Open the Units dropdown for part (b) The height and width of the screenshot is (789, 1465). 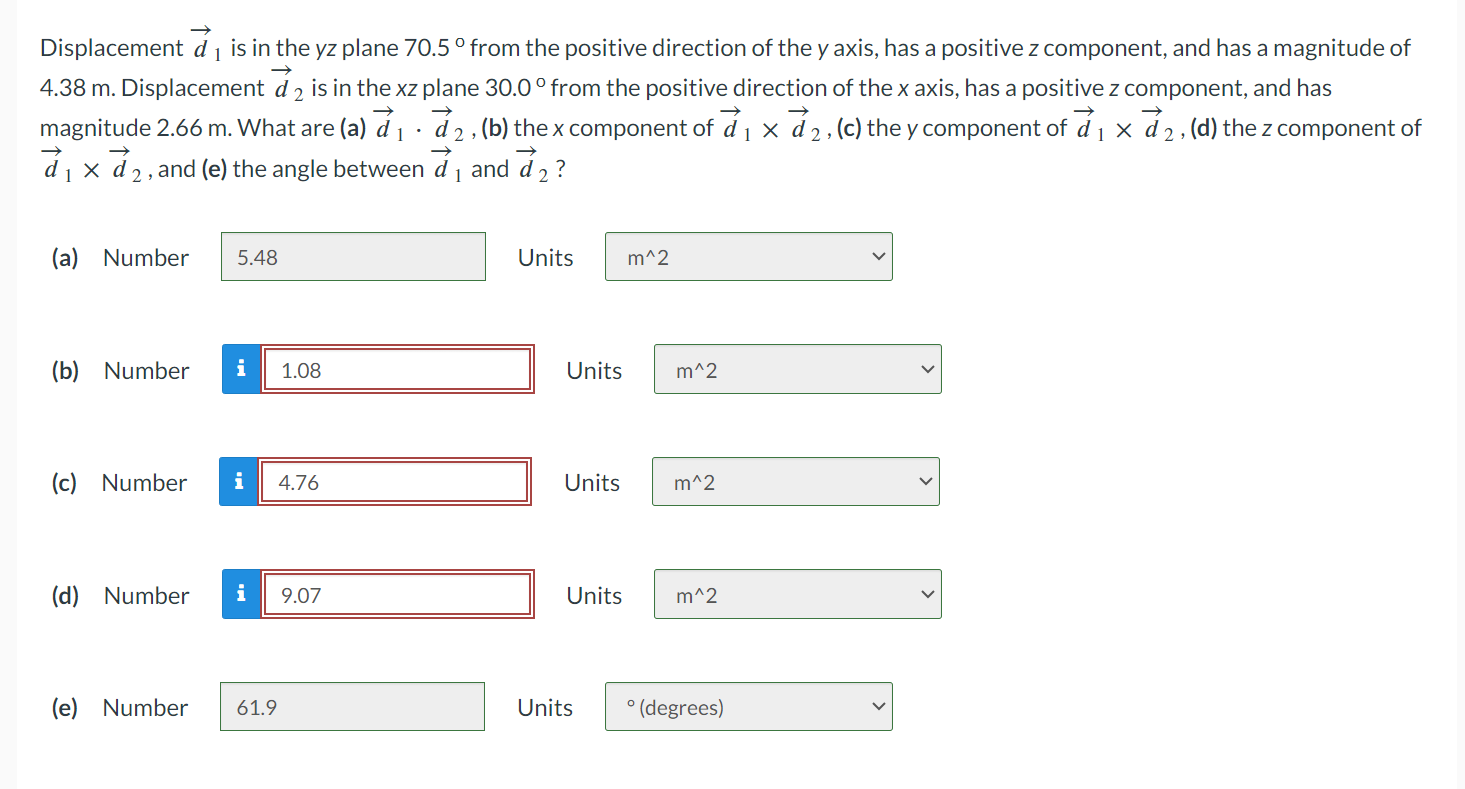796,369
